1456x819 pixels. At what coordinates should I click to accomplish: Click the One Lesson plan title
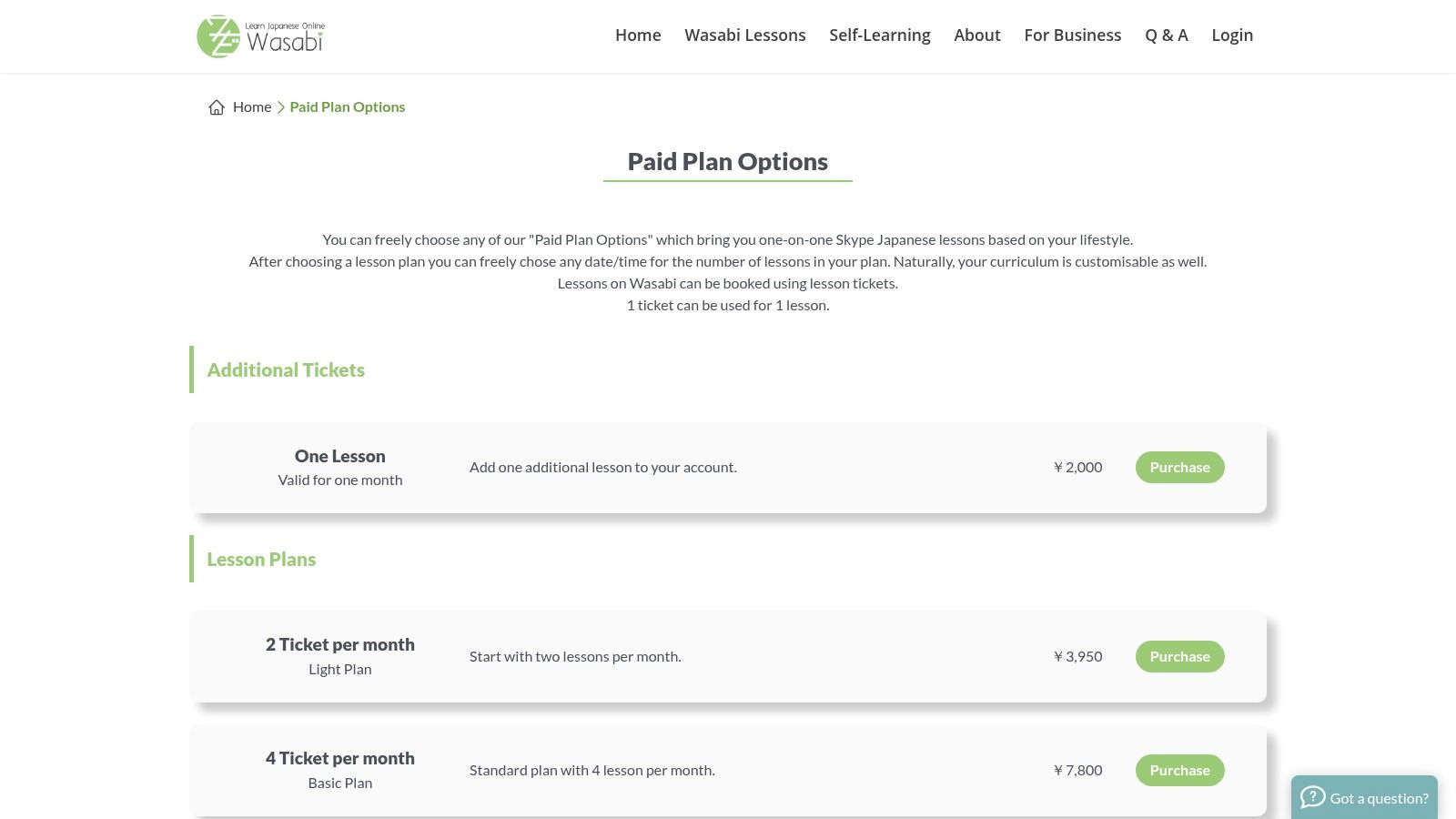(339, 457)
